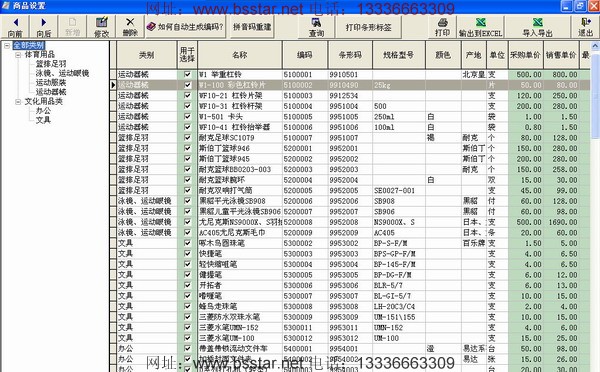This screenshot has height=372, width=600.
Task: Toggle the checkbox in the 快捷笔 row
Action: tap(187, 253)
